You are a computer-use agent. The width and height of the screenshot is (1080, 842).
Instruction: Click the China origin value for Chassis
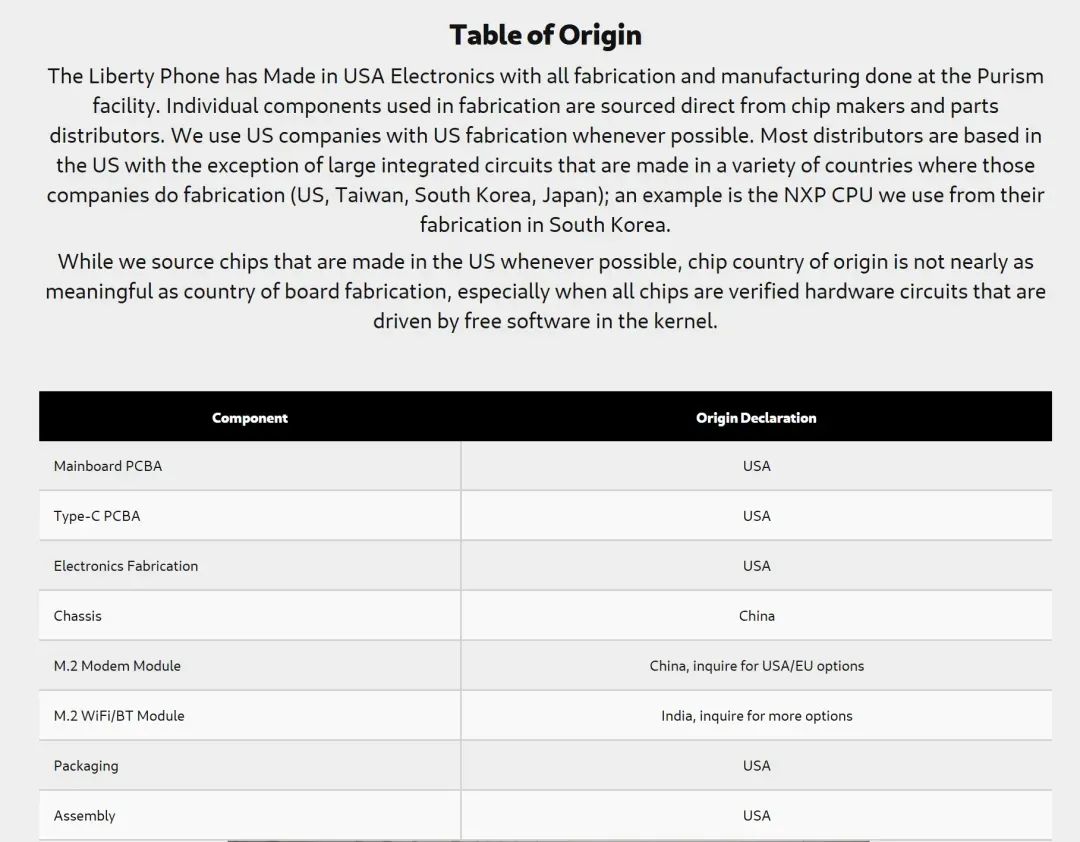756,616
